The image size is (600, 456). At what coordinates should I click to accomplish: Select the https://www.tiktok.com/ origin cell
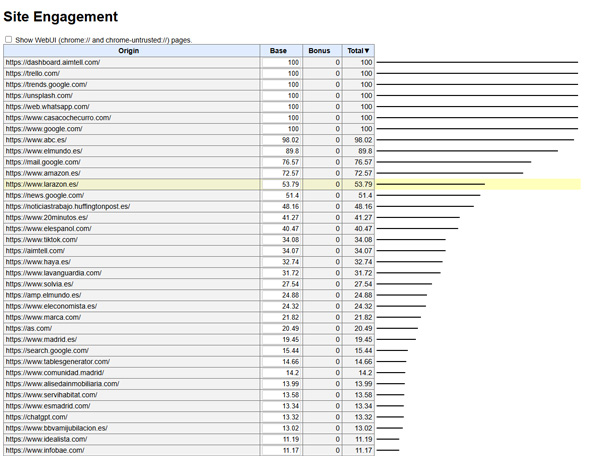(130, 240)
